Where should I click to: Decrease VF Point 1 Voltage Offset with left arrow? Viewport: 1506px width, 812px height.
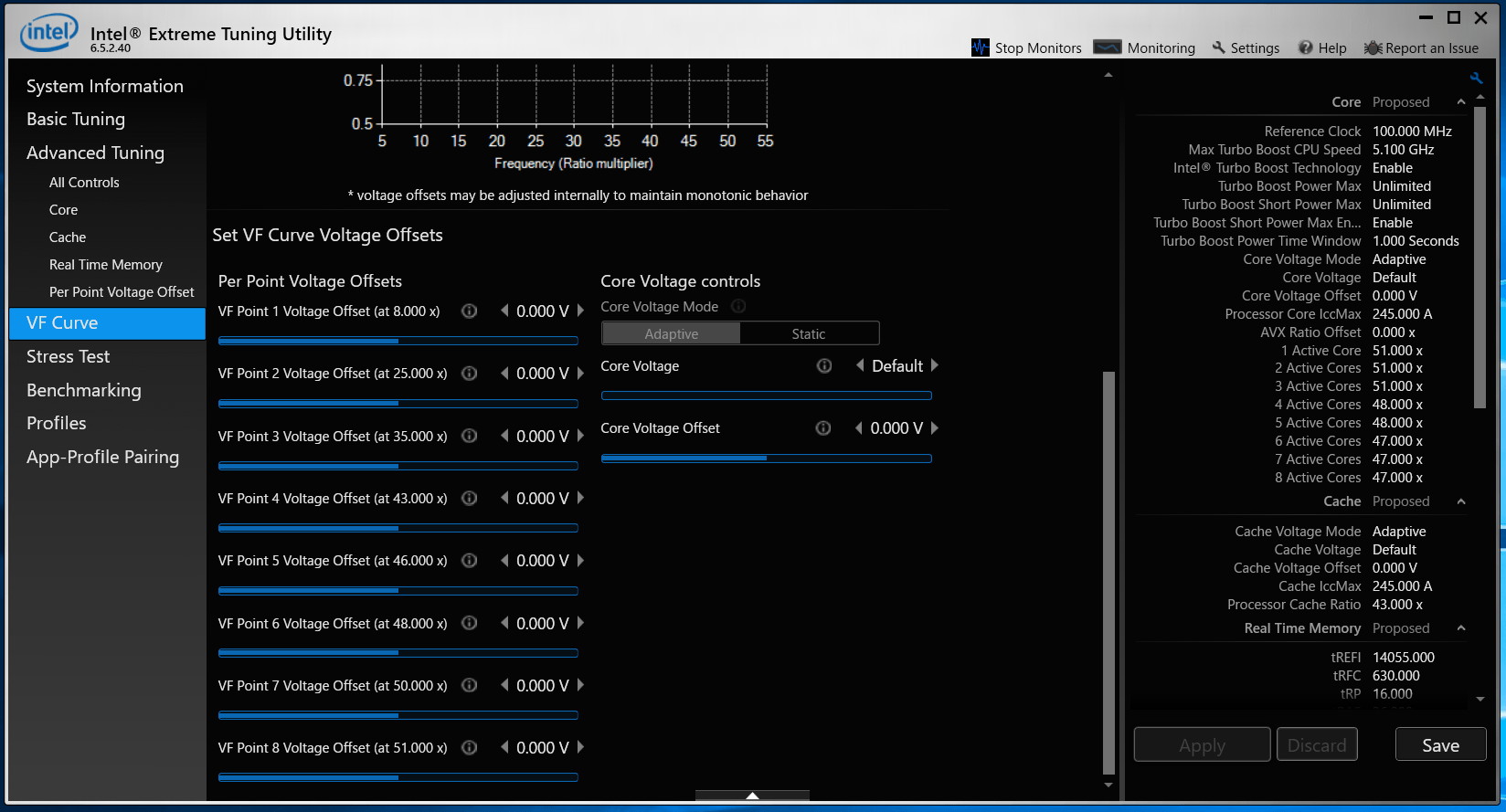pos(504,311)
